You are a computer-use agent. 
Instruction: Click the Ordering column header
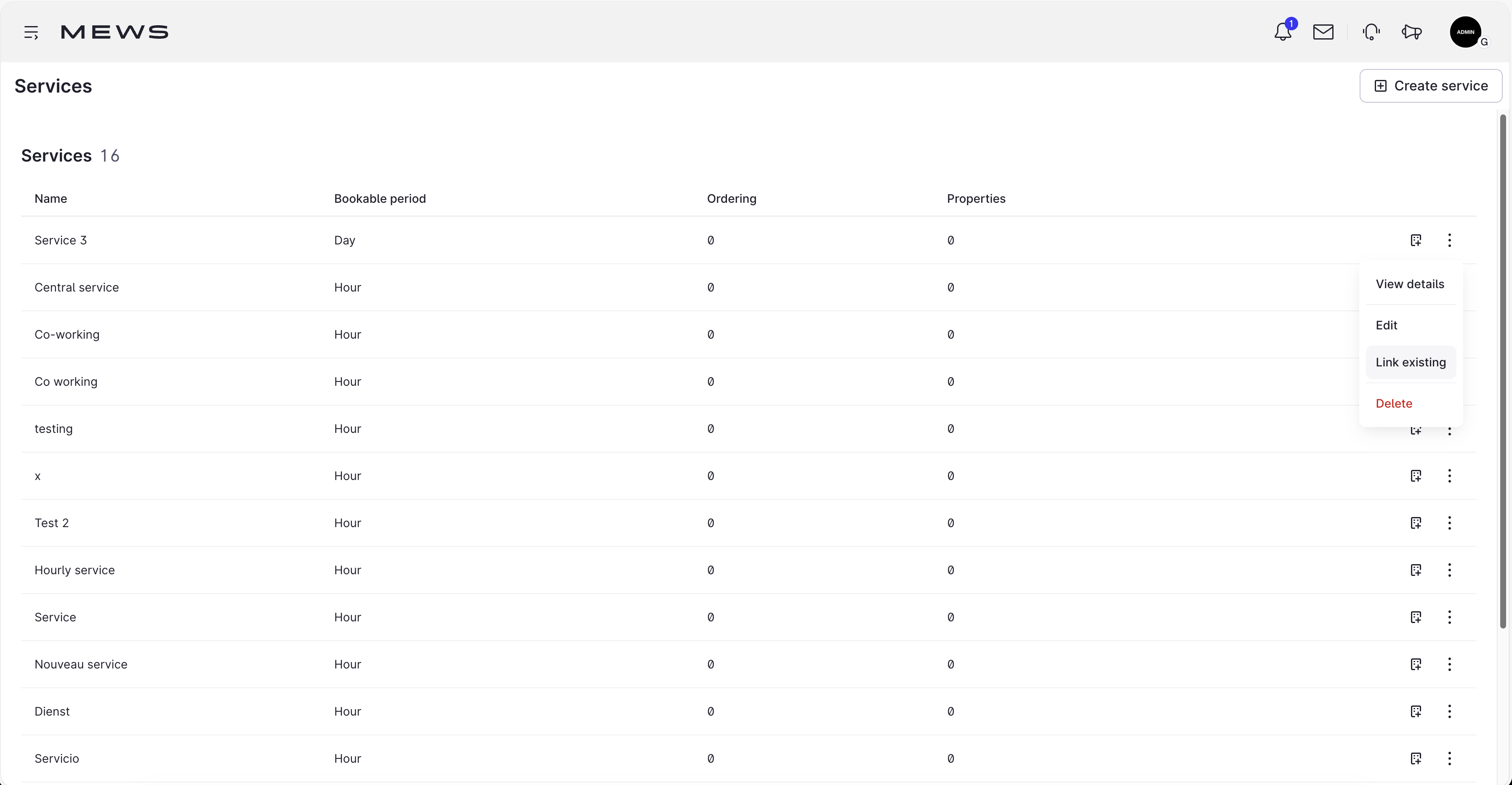[731, 199]
